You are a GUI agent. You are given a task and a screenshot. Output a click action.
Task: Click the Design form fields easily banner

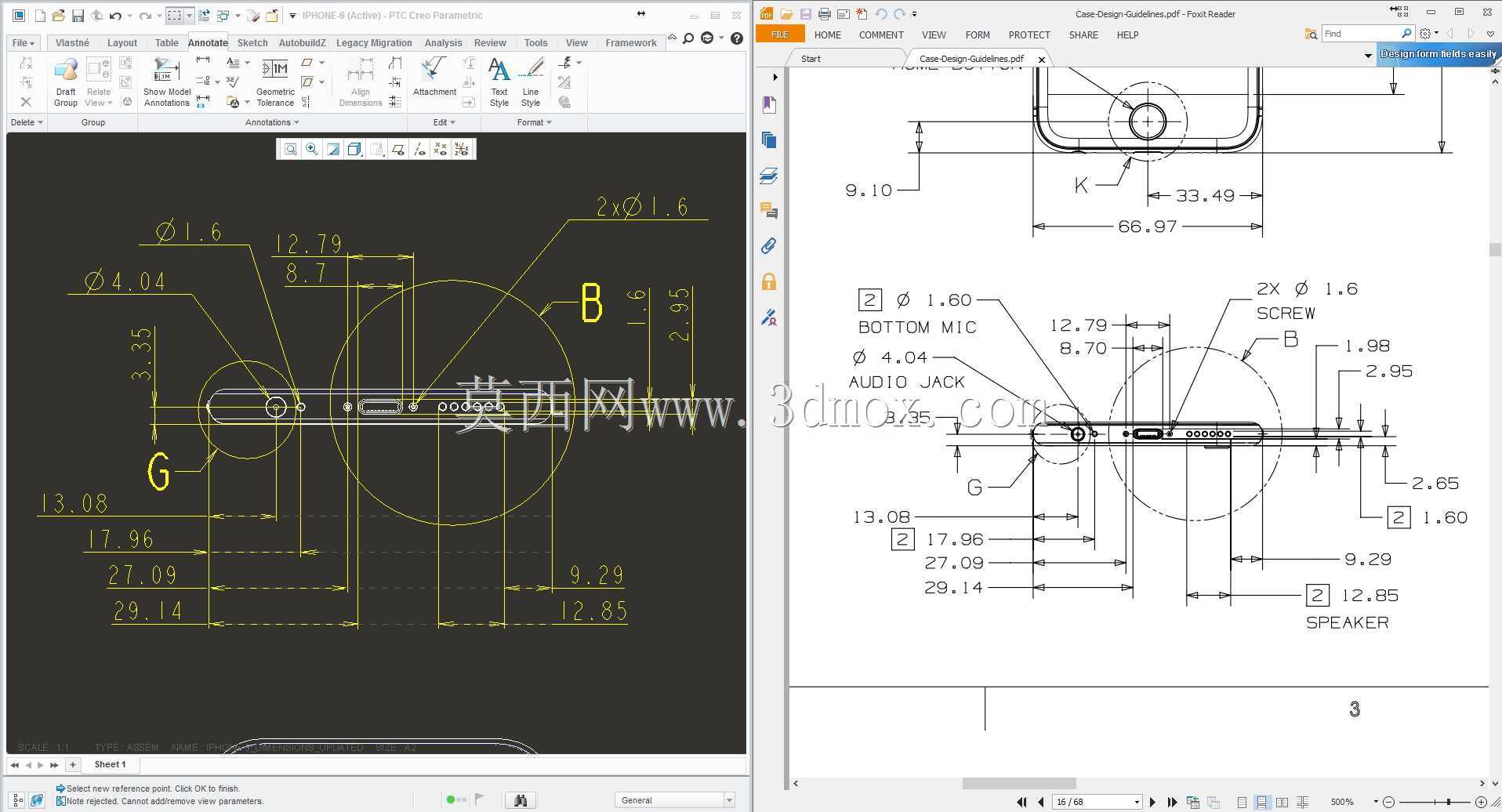[1439, 54]
